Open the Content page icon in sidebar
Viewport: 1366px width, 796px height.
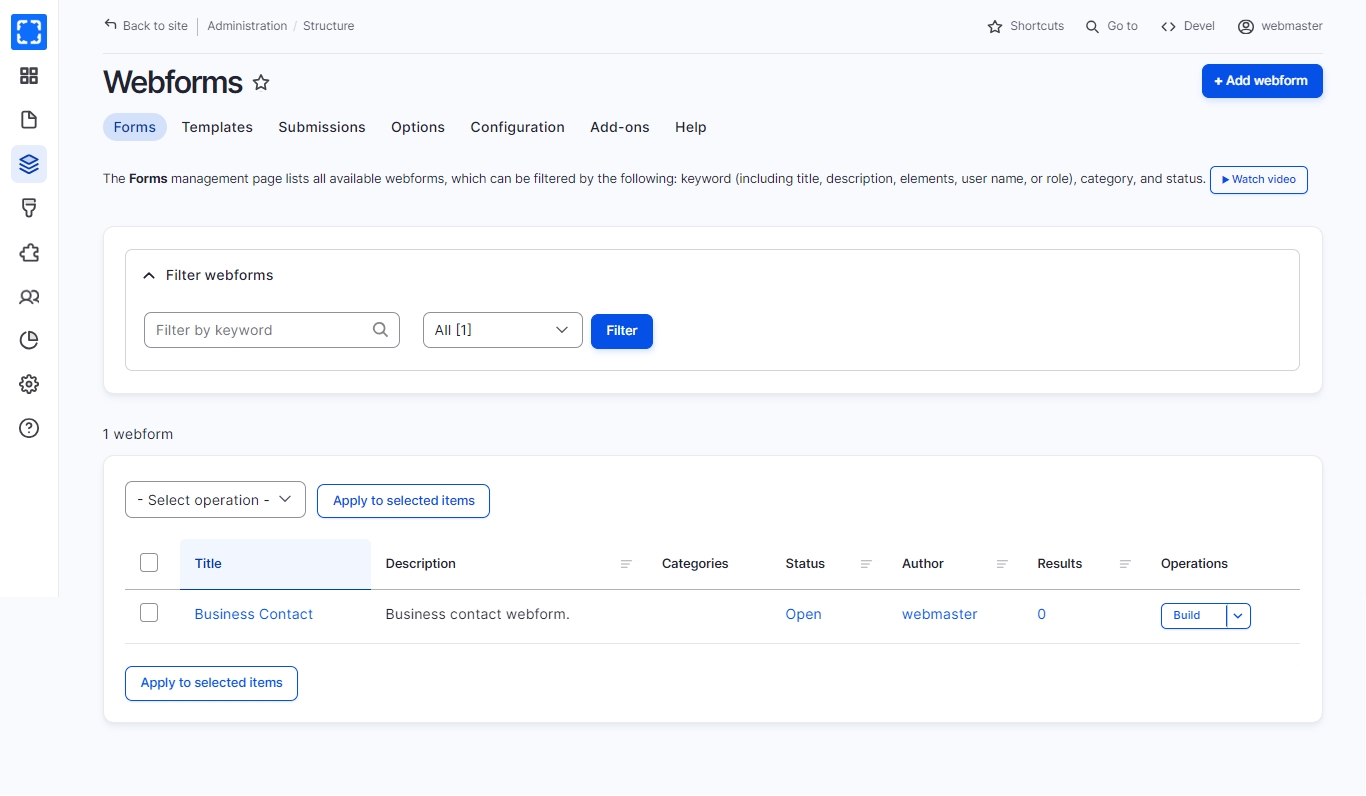tap(29, 120)
